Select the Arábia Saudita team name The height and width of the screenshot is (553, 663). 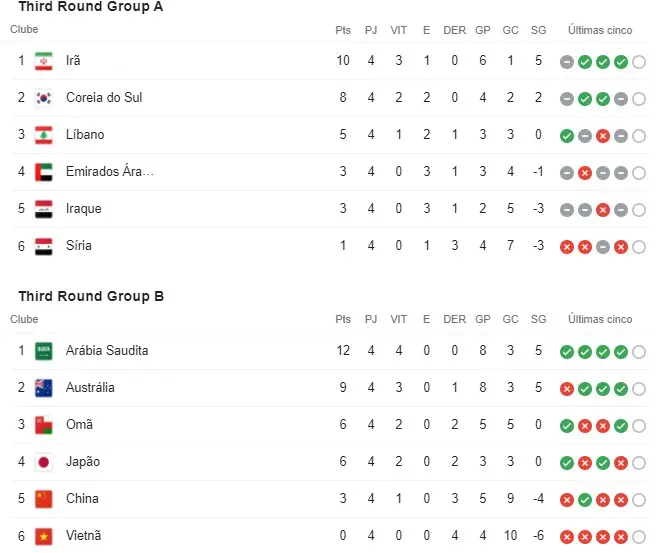tap(107, 351)
